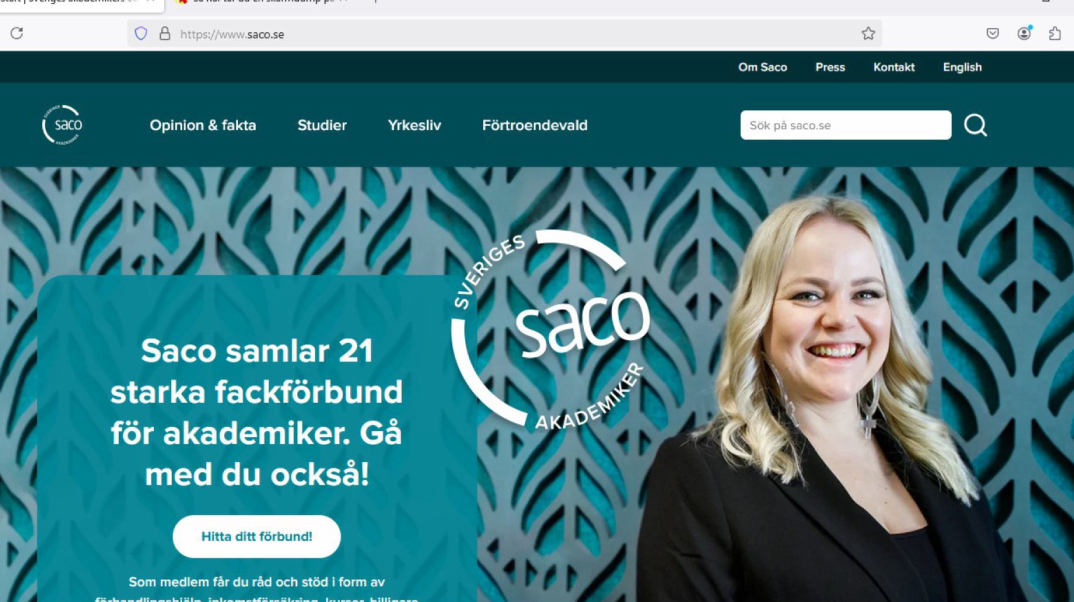
Task: Open the Förtroendevald menu
Action: pos(534,125)
